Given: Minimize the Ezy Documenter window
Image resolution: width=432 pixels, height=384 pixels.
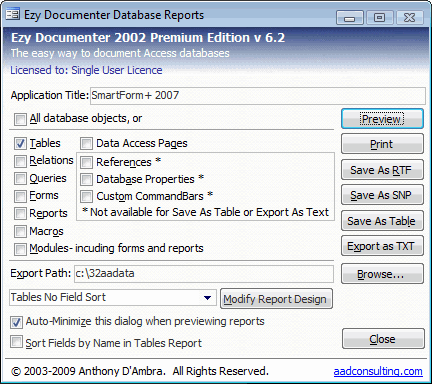Looking at the screenshot, I should click(x=350, y=17).
